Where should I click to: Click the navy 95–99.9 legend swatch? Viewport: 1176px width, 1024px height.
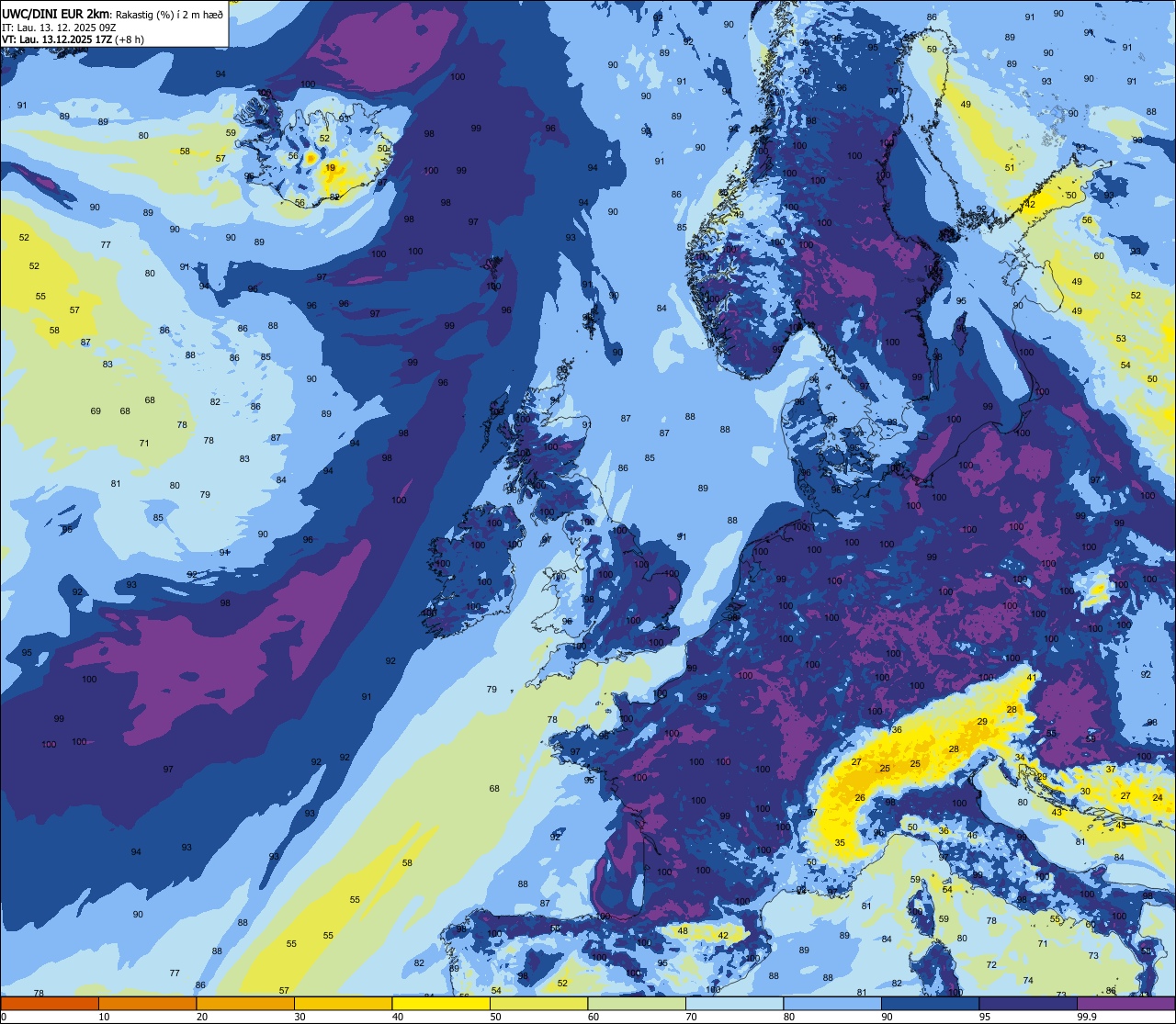coord(1028,1003)
